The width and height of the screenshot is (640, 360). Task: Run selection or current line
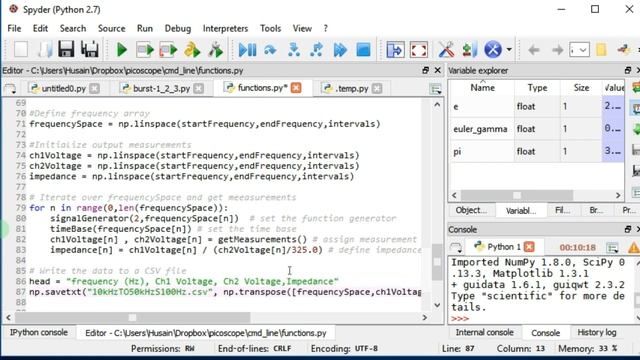tap(192, 50)
